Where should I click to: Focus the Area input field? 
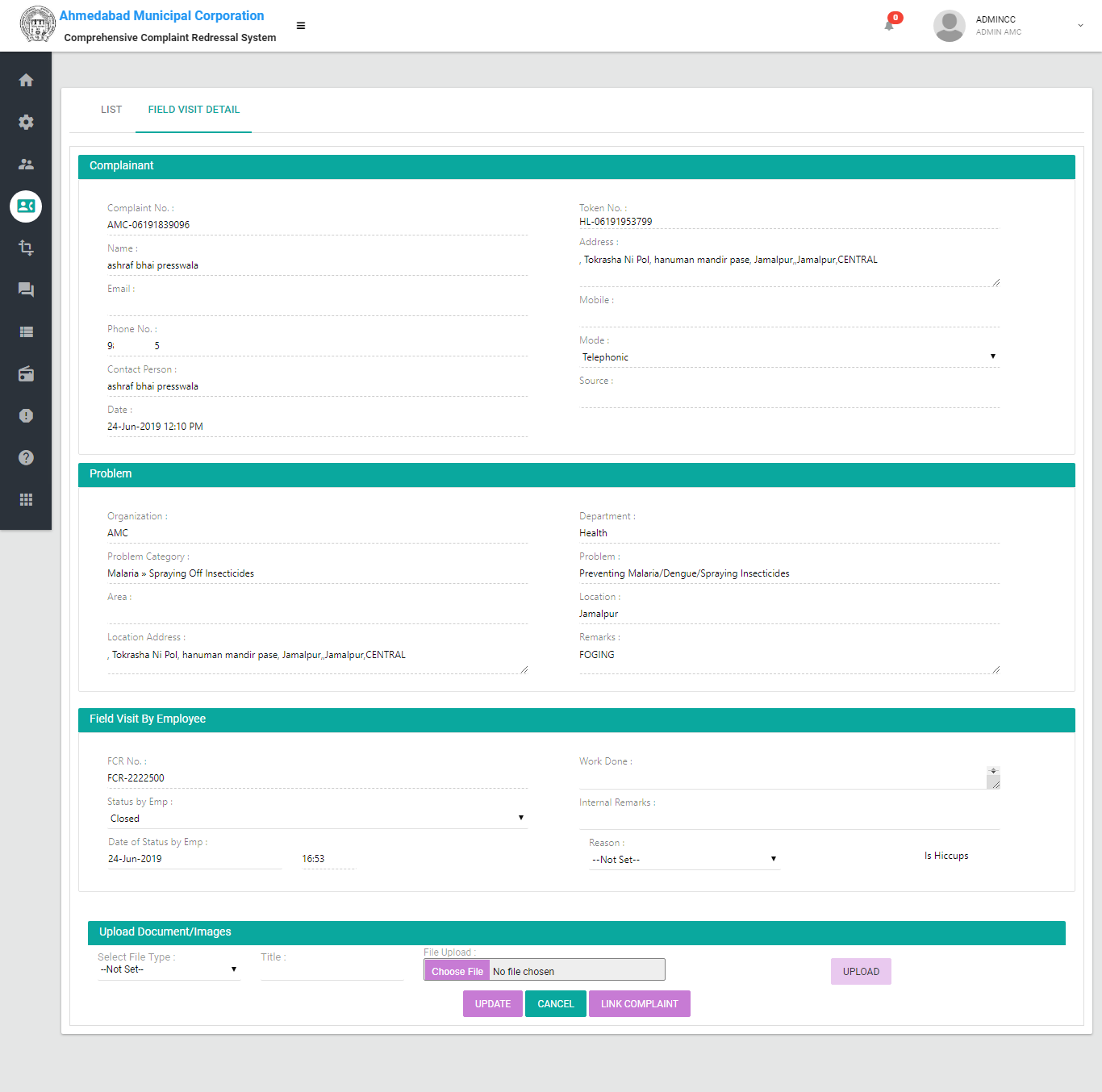click(x=318, y=614)
